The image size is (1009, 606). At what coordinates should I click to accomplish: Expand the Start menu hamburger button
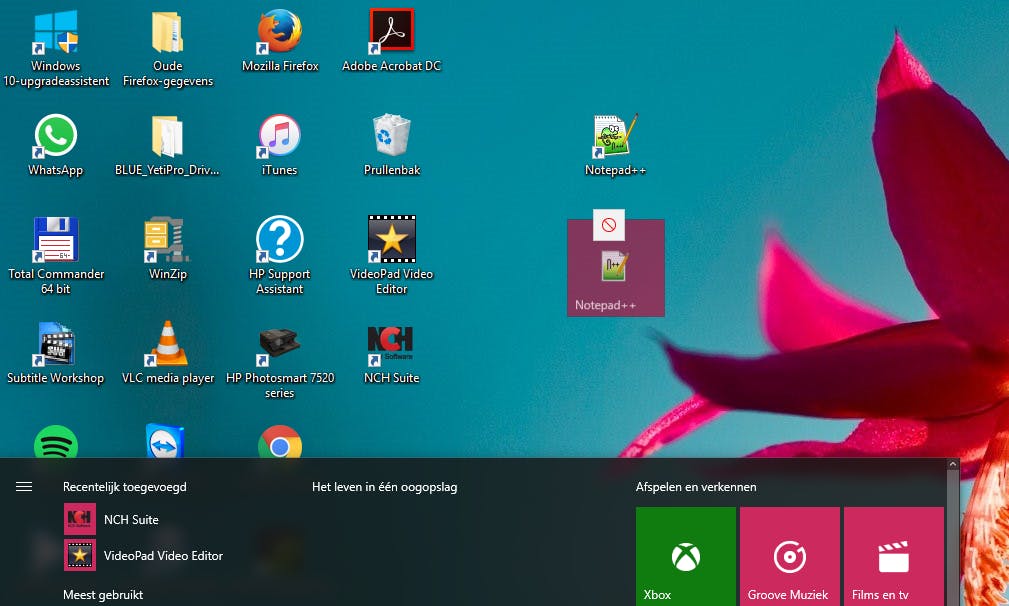24,486
